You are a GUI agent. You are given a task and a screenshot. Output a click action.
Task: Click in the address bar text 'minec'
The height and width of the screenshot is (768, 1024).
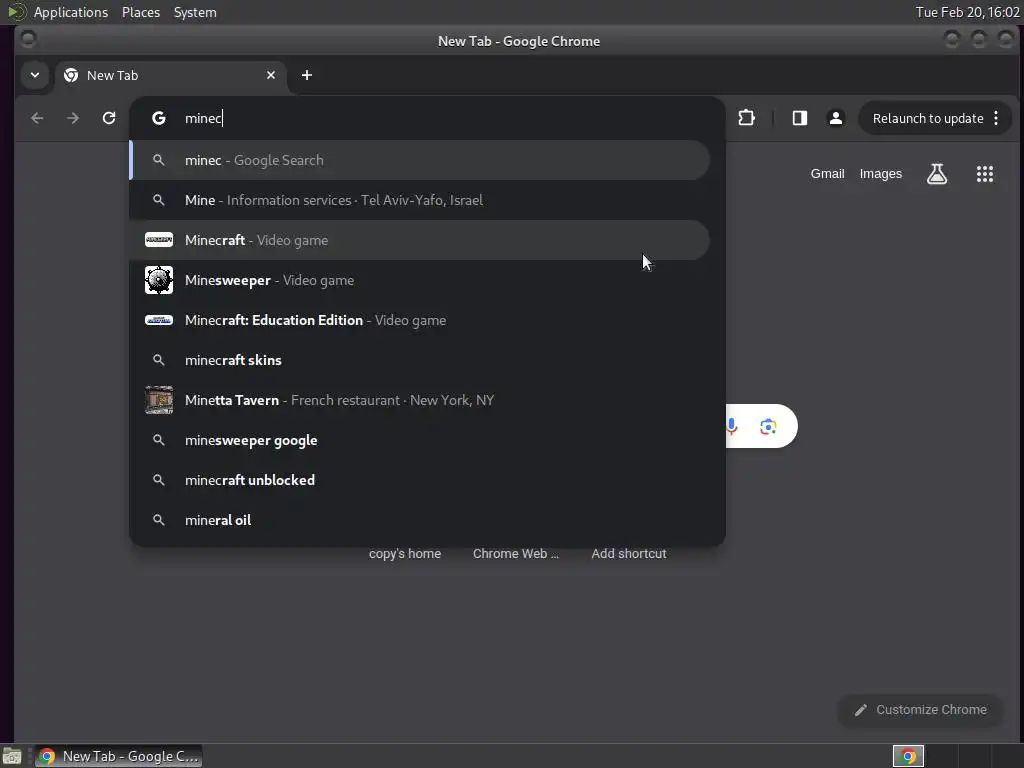(203, 118)
